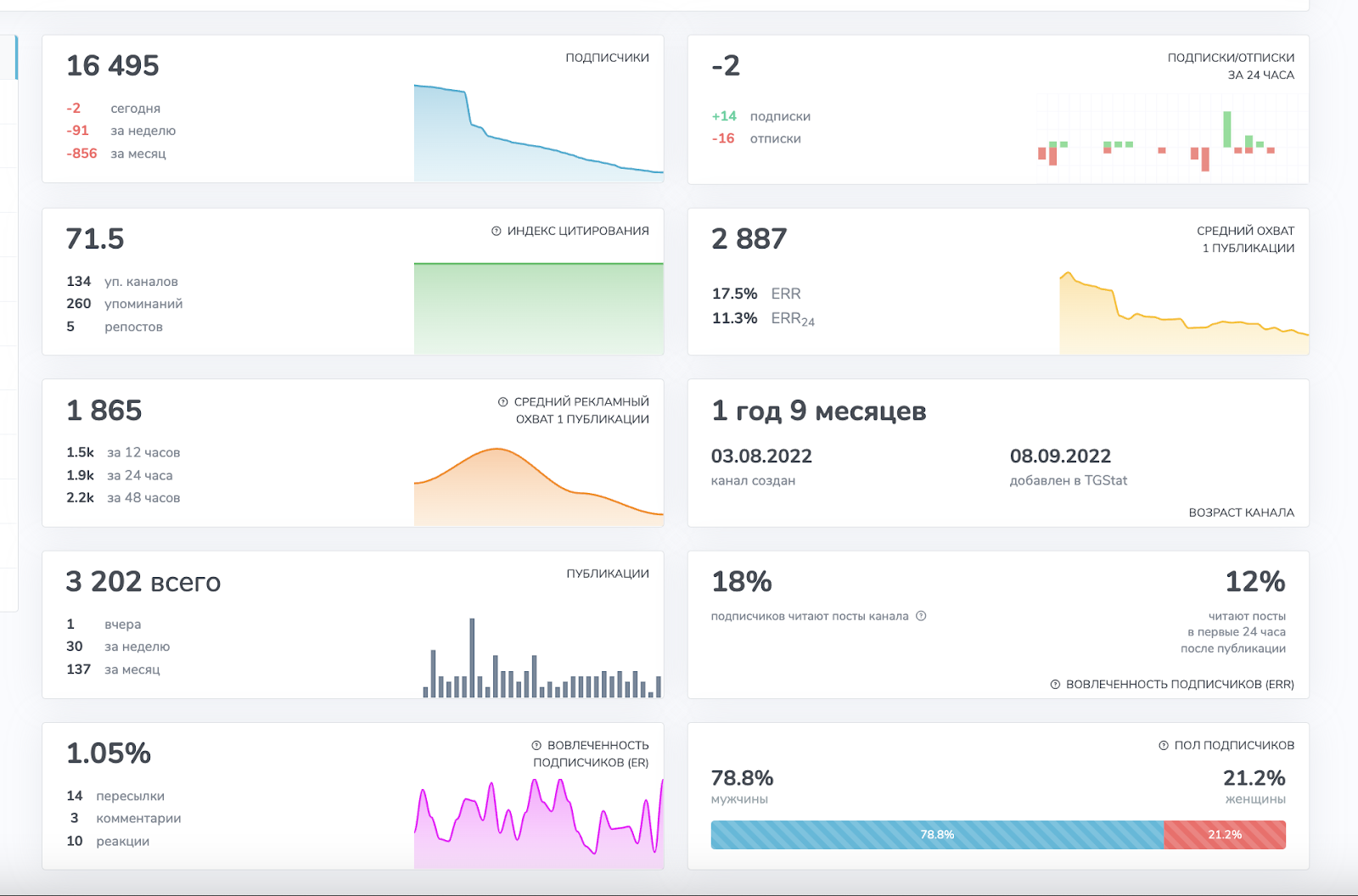Select citation index value '71.5'

(x=95, y=238)
